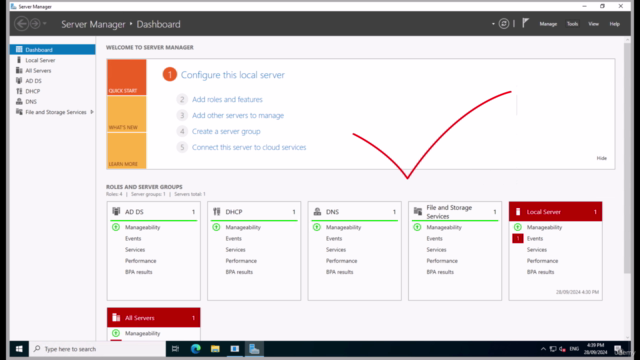Click the DHCP sidebar icon
640x360 pixels.
coord(19,91)
